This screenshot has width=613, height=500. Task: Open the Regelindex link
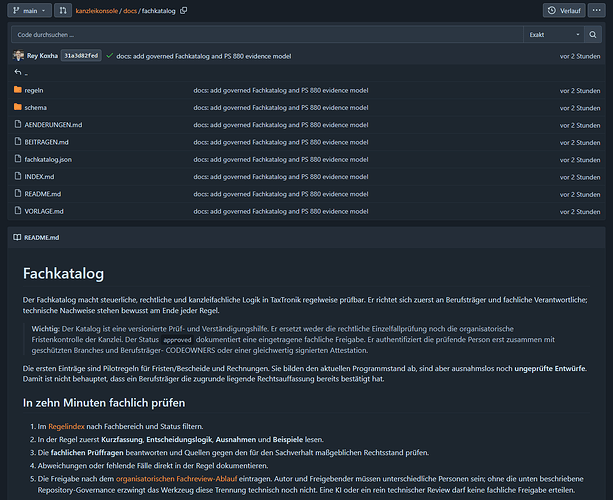[x=66, y=427]
